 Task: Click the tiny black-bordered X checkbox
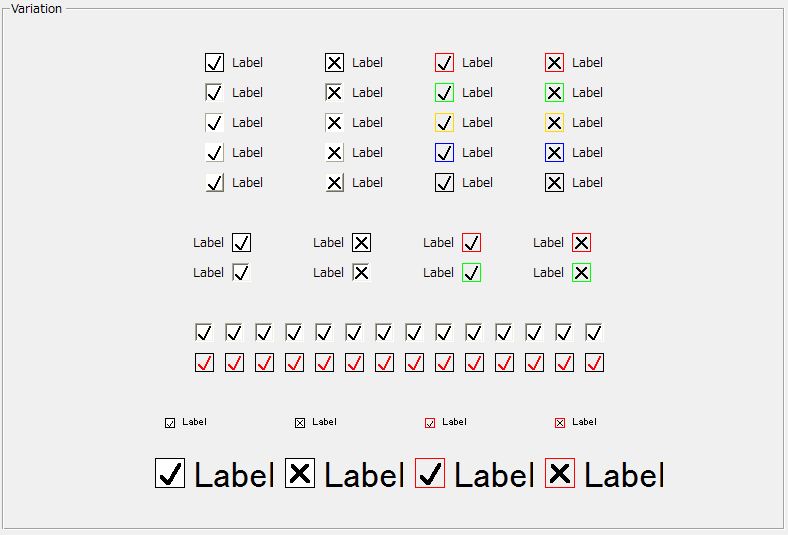(x=300, y=423)
